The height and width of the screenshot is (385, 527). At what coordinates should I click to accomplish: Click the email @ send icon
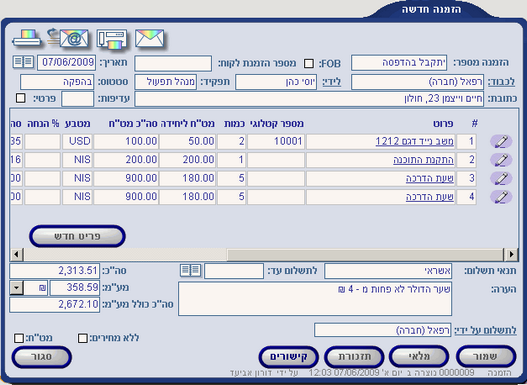pyautogui.click(x=69, y=38)
